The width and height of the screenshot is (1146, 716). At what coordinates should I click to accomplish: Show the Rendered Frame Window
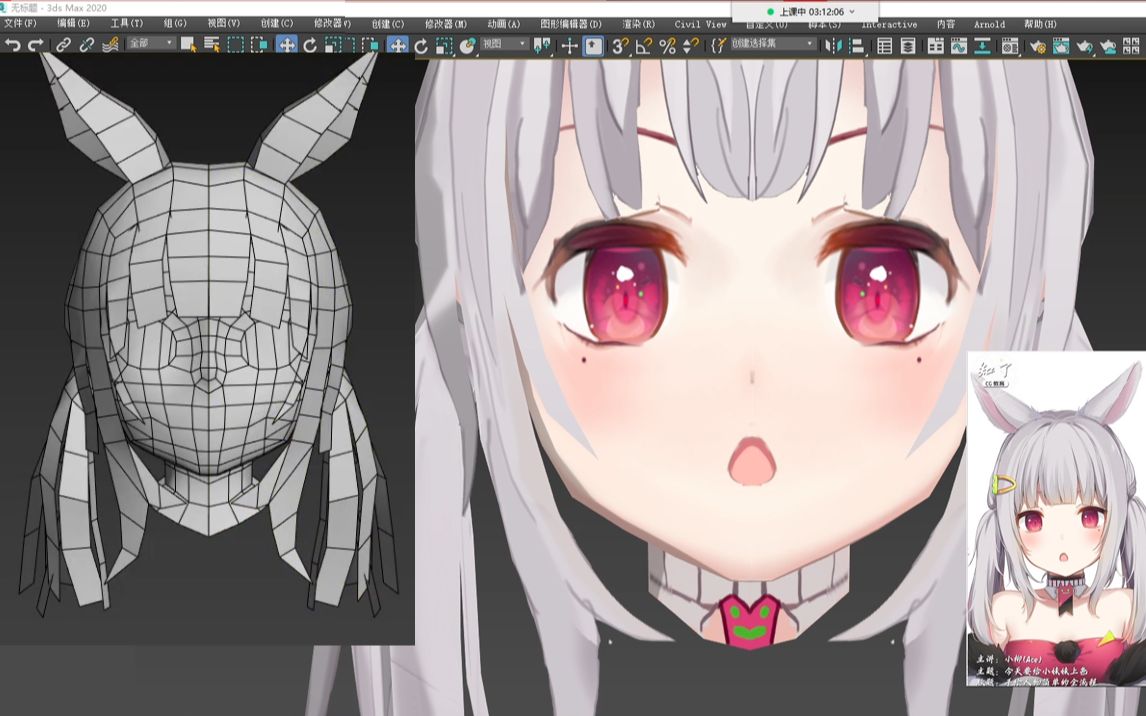pos(1060,46)
